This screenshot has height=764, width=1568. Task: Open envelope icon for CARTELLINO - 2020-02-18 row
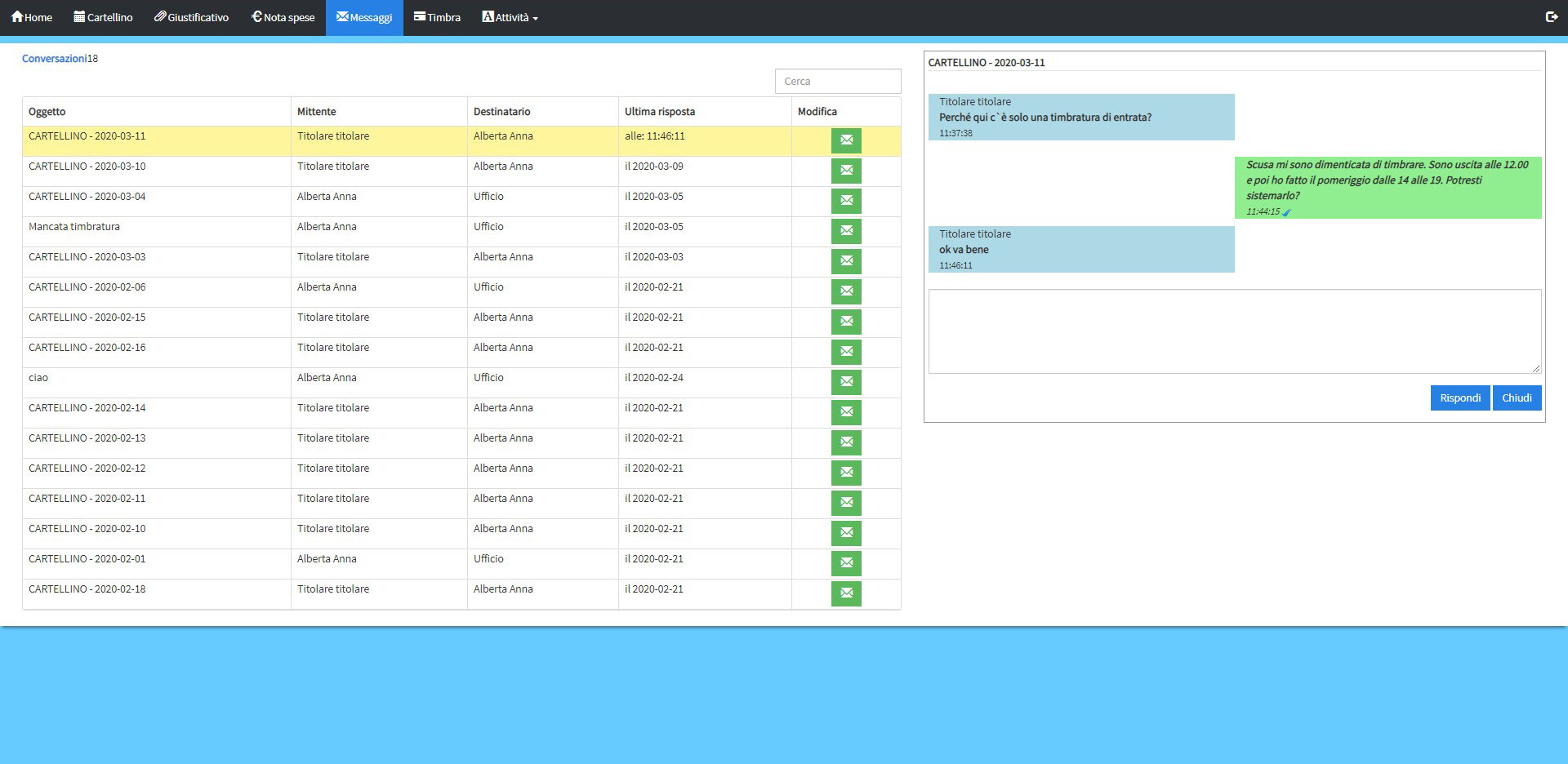pos(846,593)
